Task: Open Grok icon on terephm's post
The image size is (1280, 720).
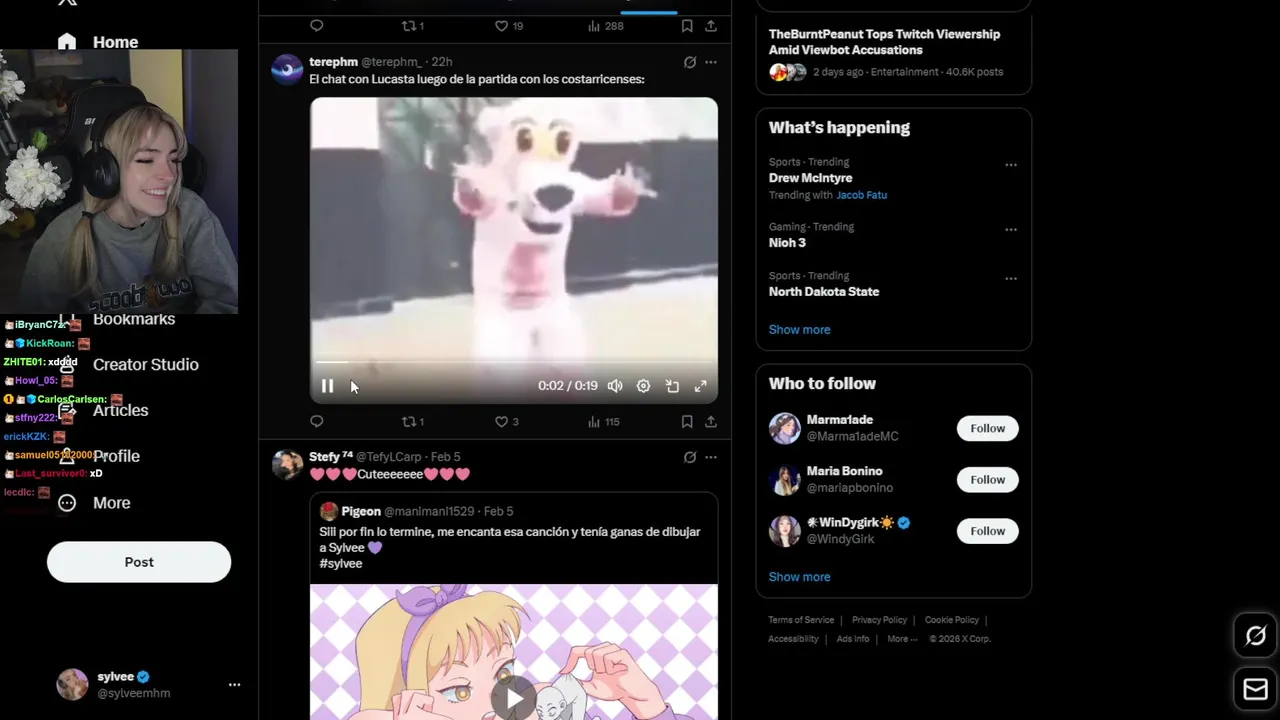Action: coord(690,62)
